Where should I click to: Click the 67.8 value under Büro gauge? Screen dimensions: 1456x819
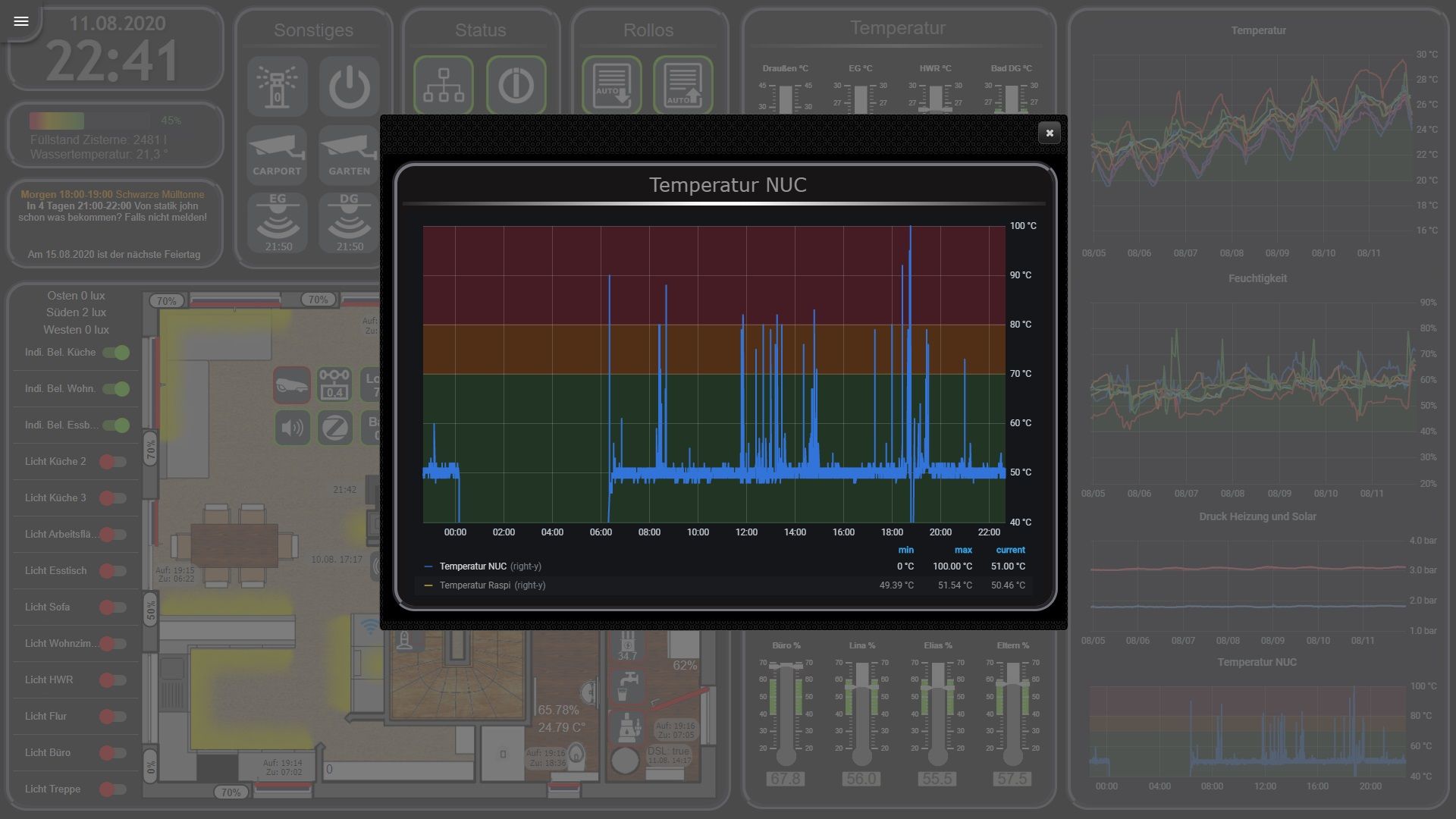pyautogui.click(x=785, y=779)
